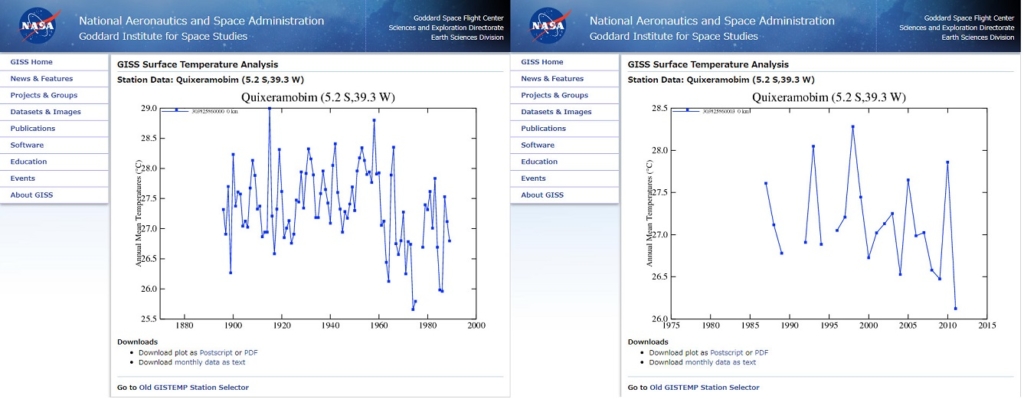
Task: Click Sciences and Exploration Directorate, right header
Action: coord(957,27)
